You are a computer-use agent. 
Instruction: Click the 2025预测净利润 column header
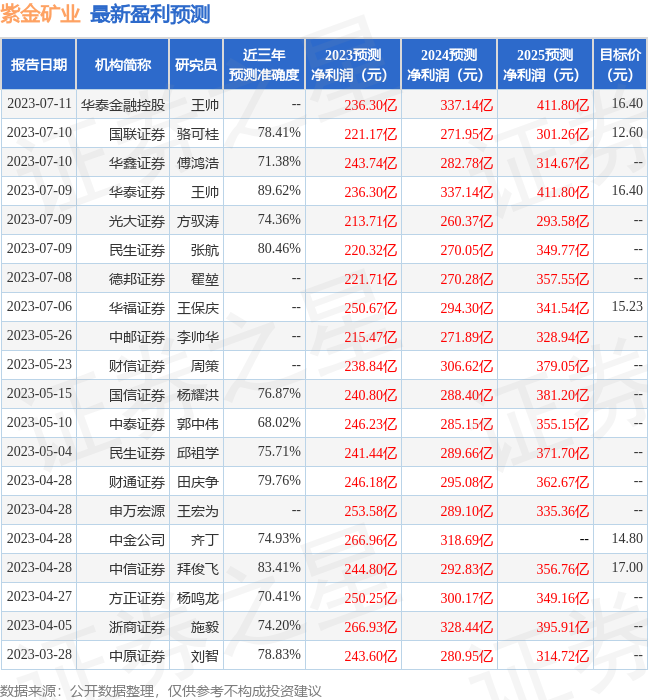click(545, 64)
